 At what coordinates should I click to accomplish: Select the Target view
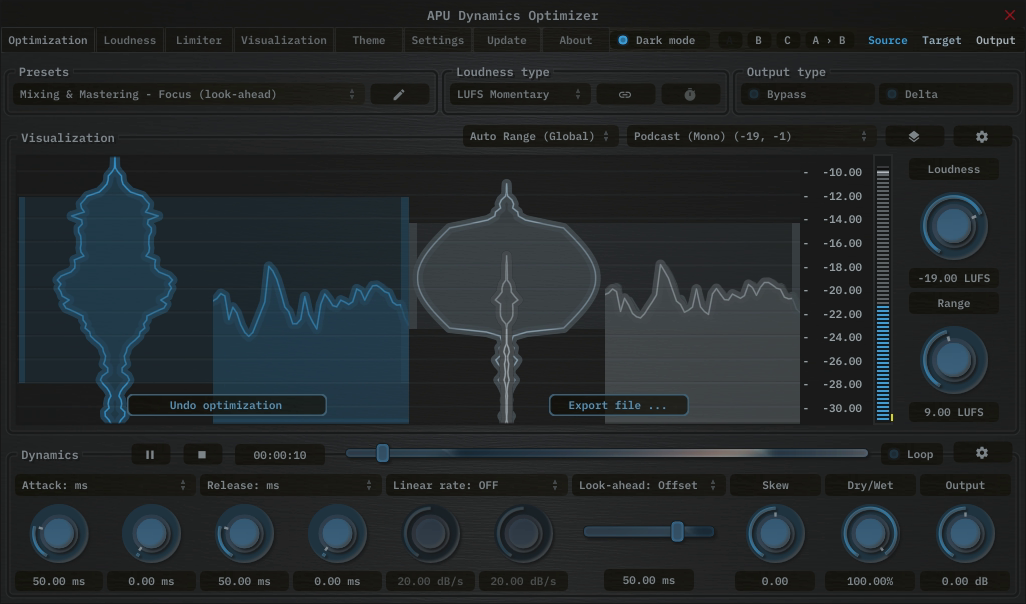click(941, 40)
